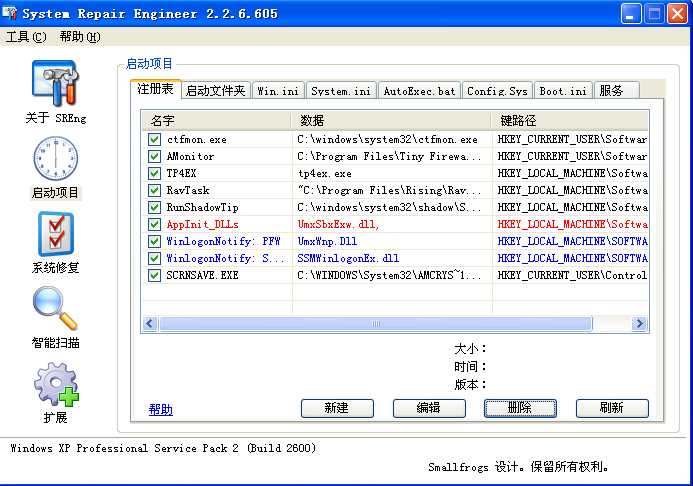Click the tp4ex.exe data cell
693x486 pixels.
325,174
